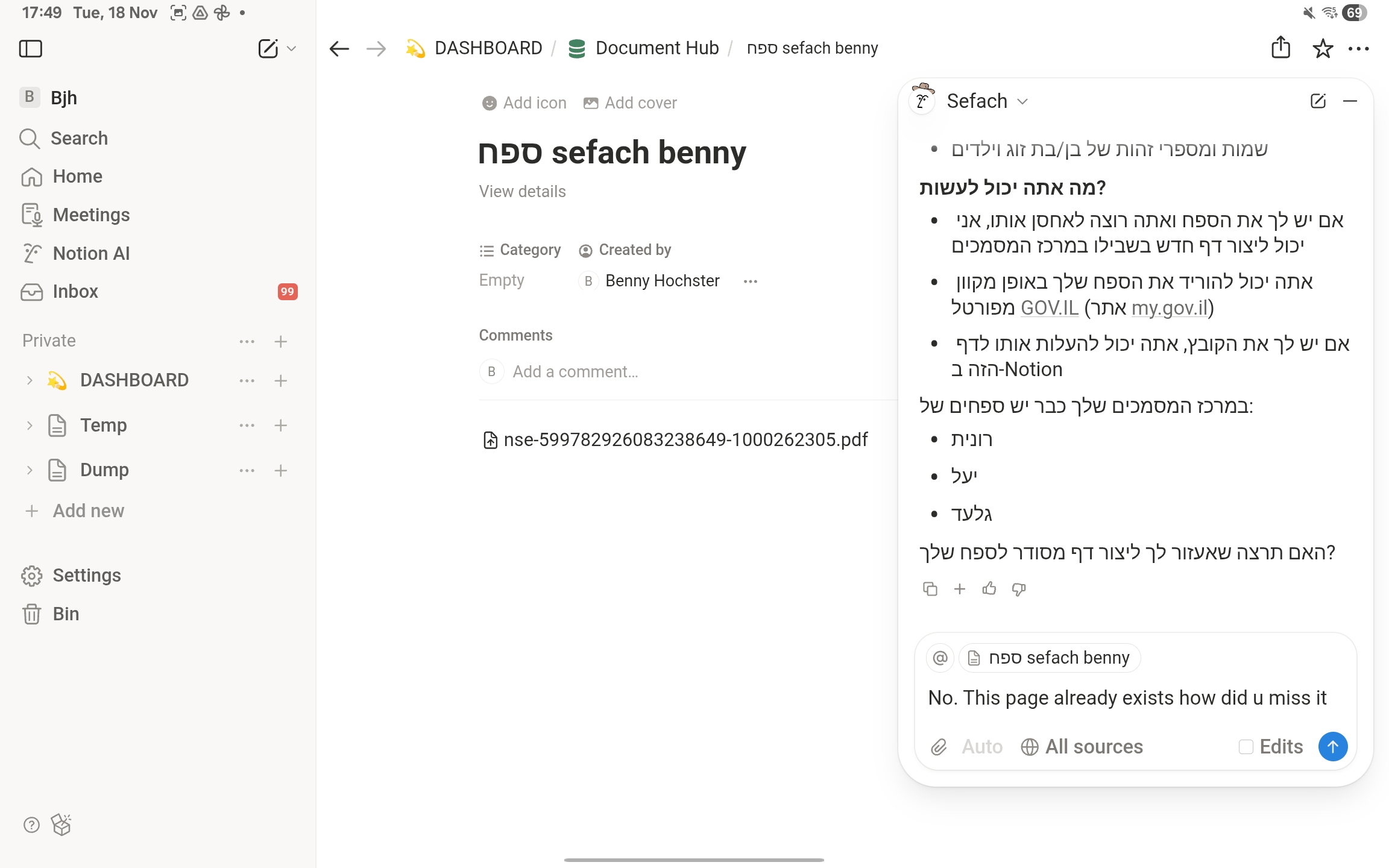Screen dimensions: 1389x868
Task: Click thumbs down on AI response
Action: point(1019,589)
